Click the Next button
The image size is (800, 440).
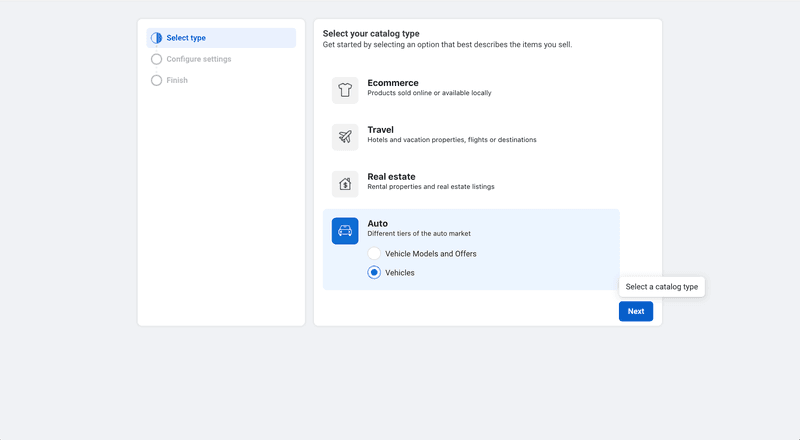pos(636,311)
